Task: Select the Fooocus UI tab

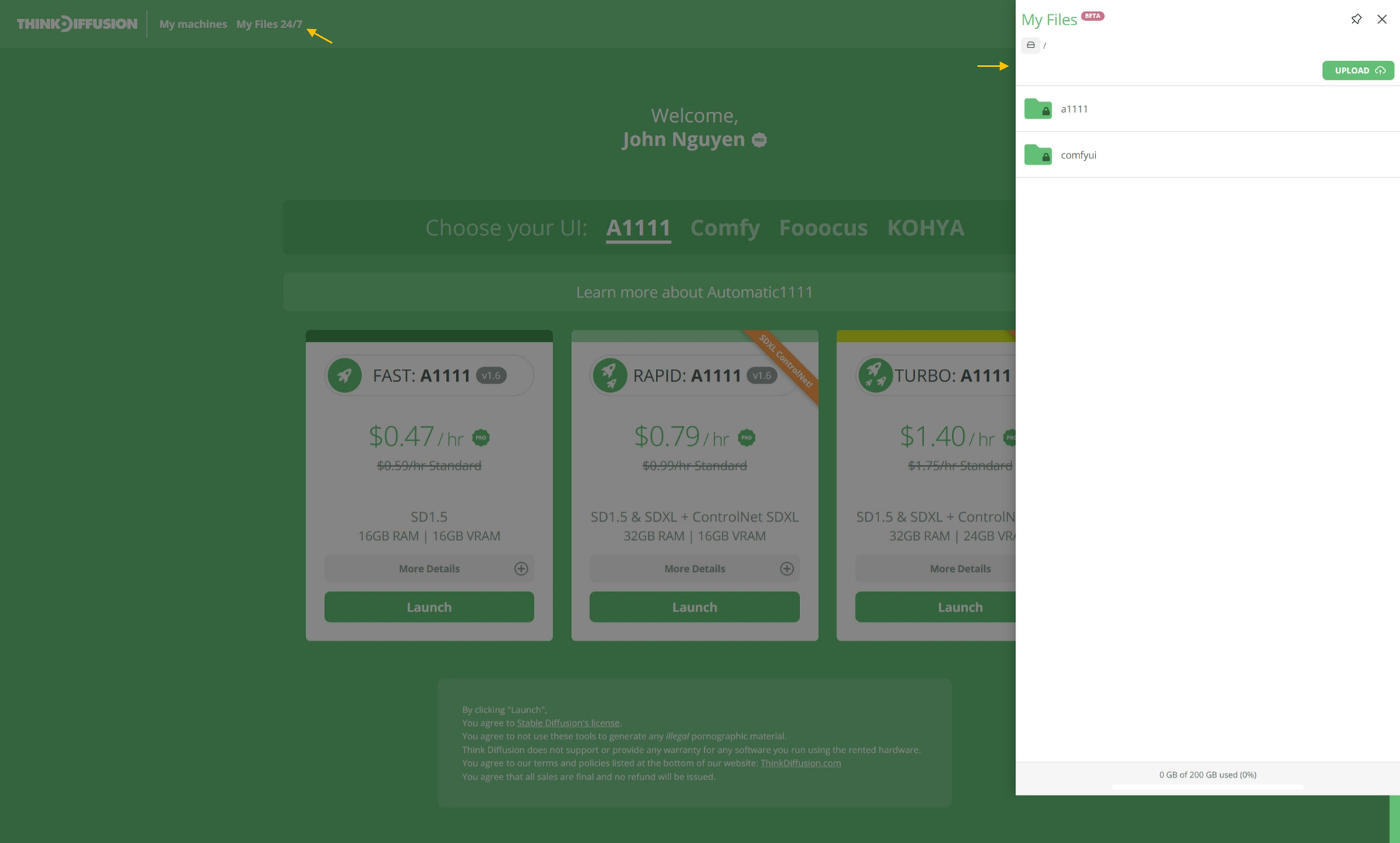Action: 822,228
